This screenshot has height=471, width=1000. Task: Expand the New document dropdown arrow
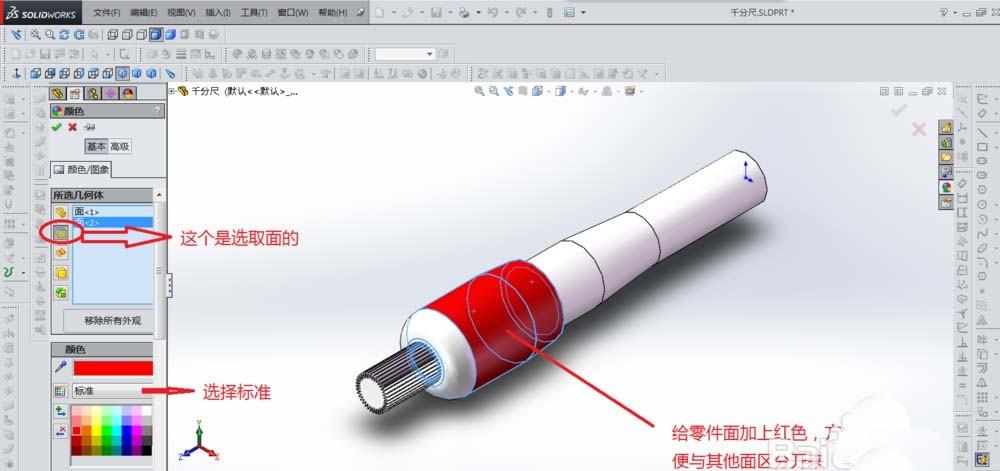tap(394, 12)
